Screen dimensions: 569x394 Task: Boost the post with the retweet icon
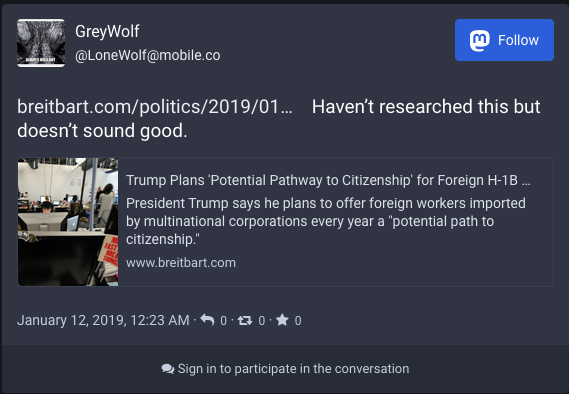point(245,320)
